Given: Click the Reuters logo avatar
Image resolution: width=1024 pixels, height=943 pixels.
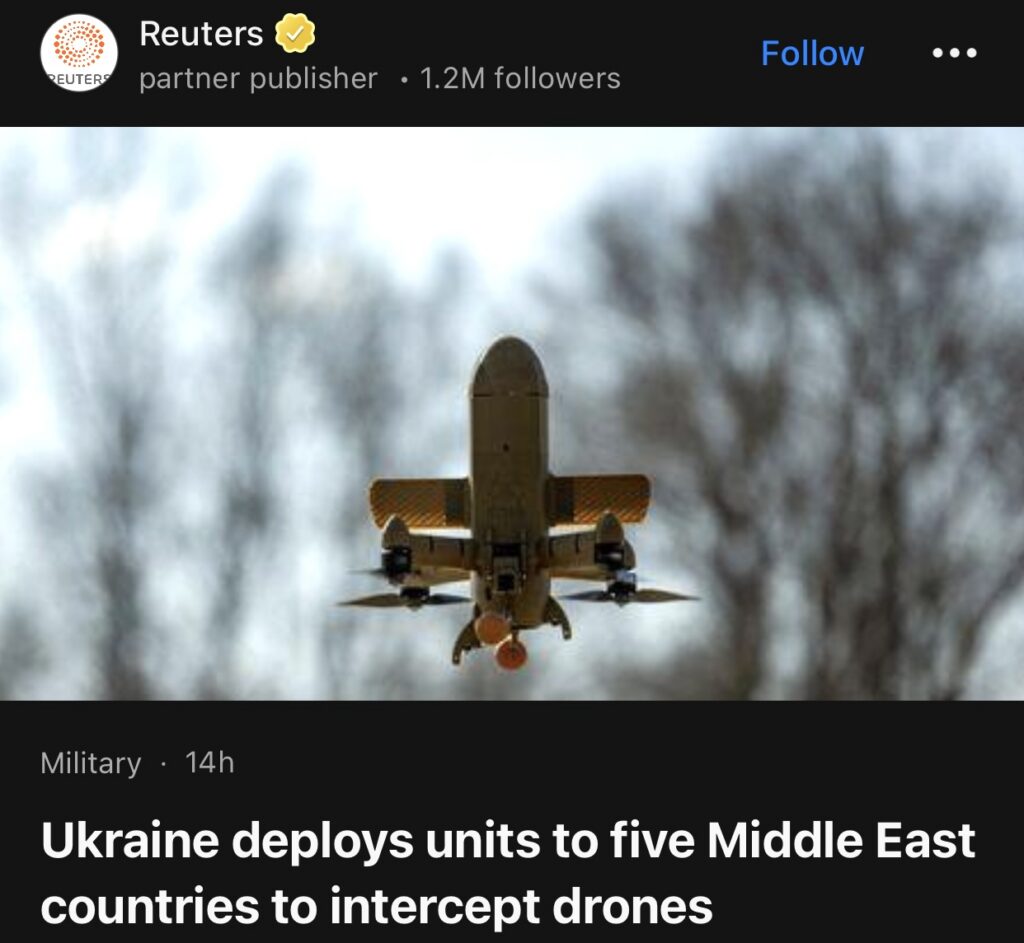Looking at the screenshot, I should (x=79, y=53).
